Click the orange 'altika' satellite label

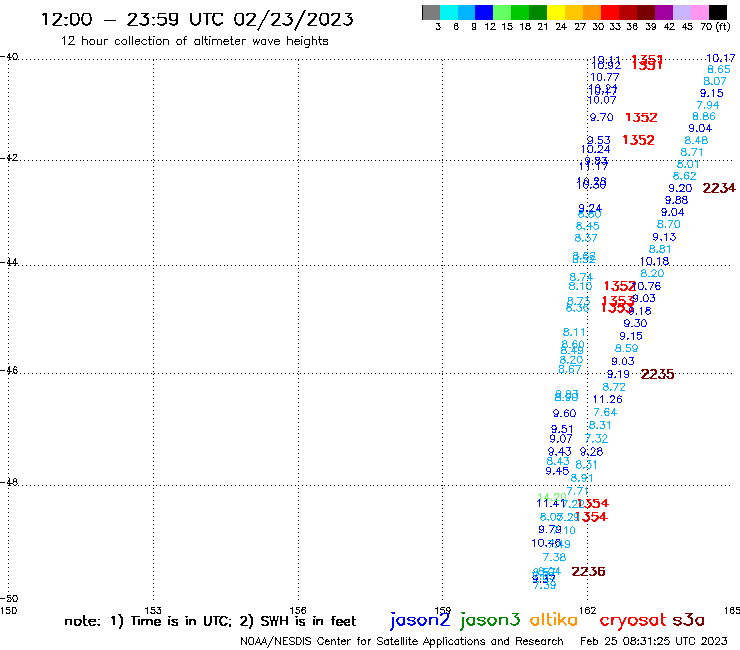[x=554, y=620]
